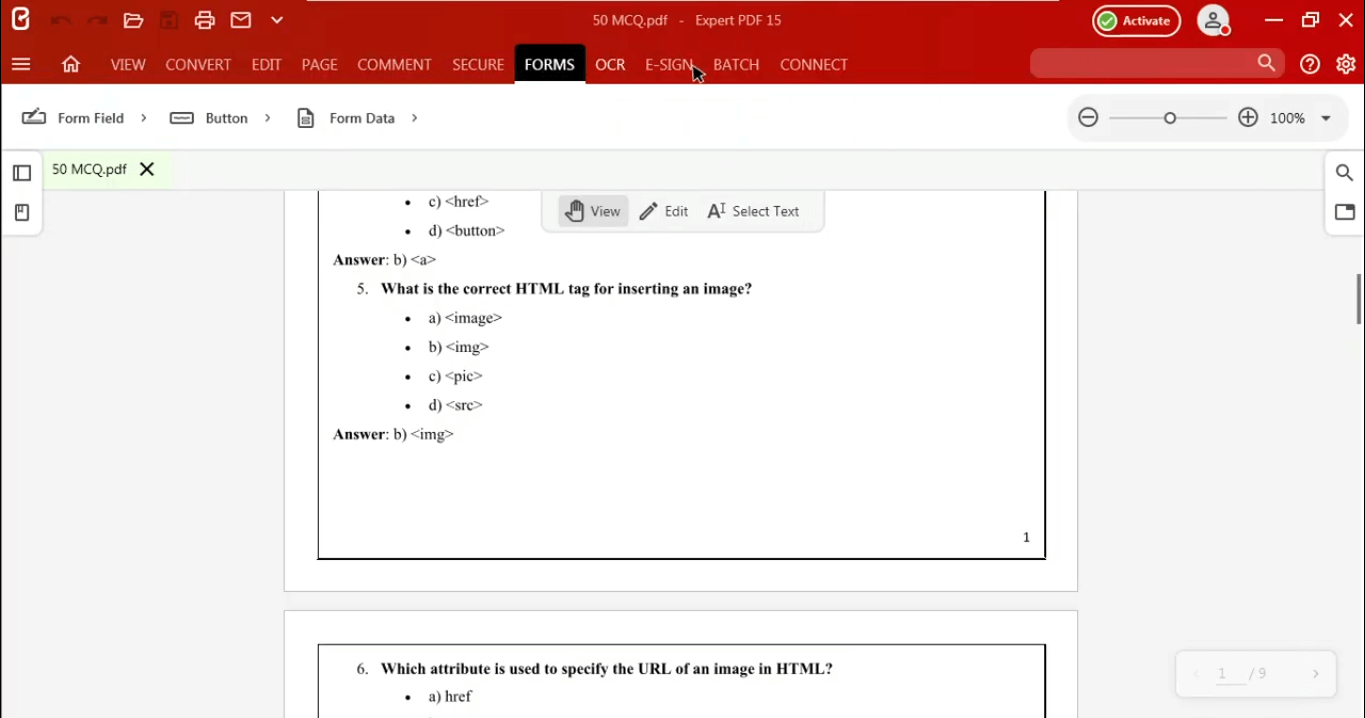Select the FORMS tab
Viewport: 1365px width, 718px height.
550,65
